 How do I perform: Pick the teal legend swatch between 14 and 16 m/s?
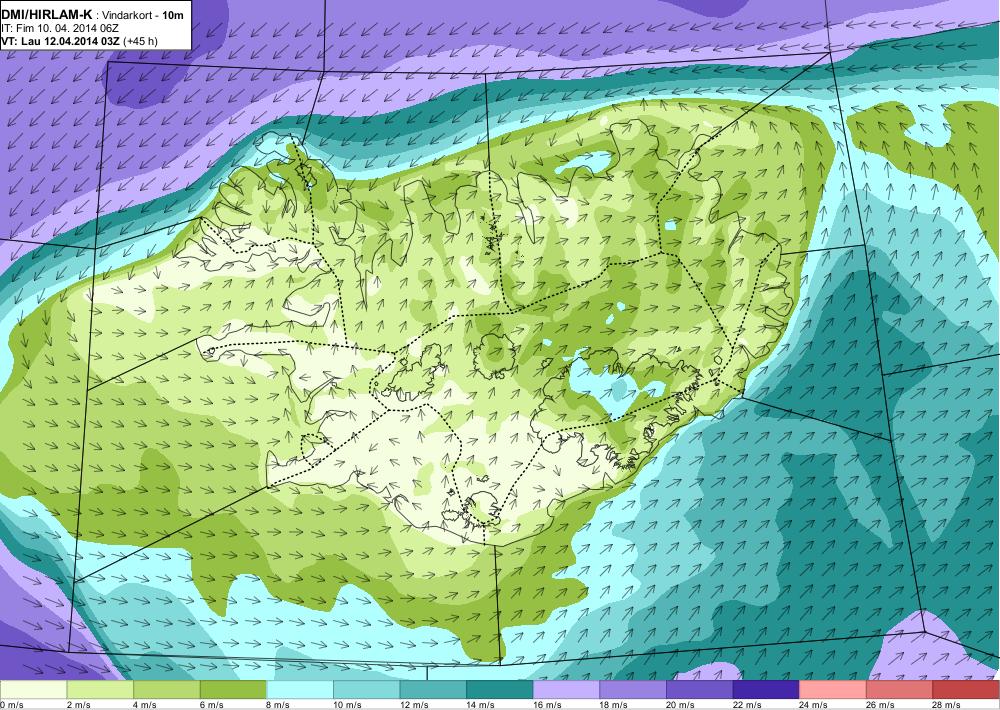[x=499, y=689]
